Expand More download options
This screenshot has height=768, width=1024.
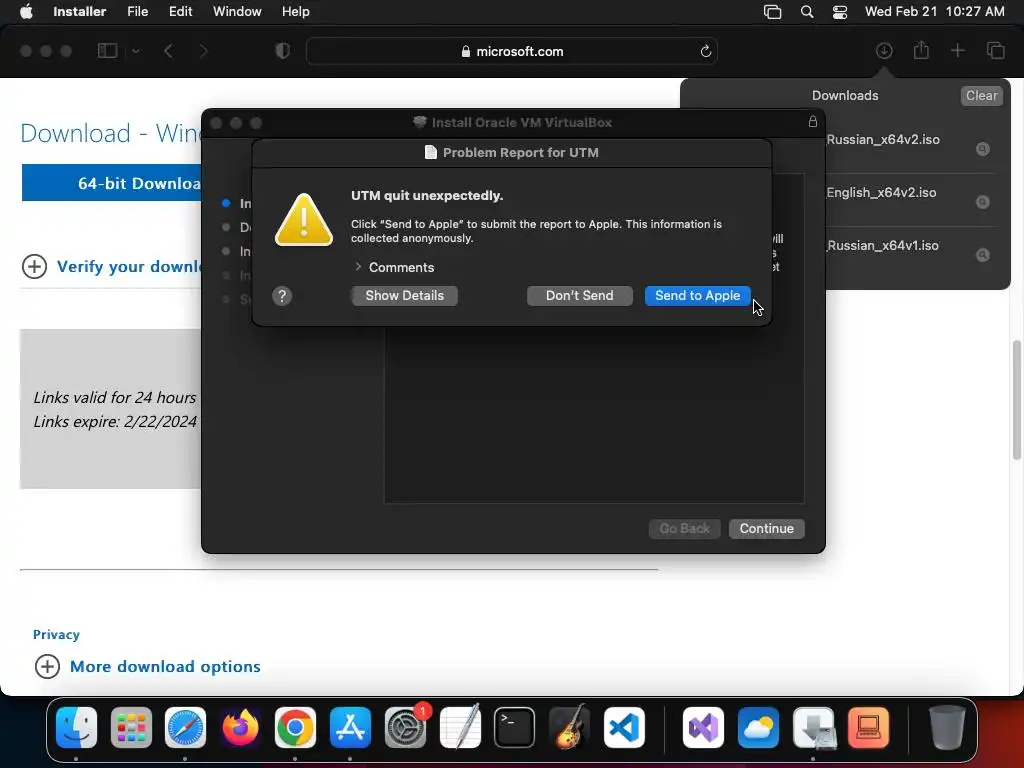(x=148, y=666)
